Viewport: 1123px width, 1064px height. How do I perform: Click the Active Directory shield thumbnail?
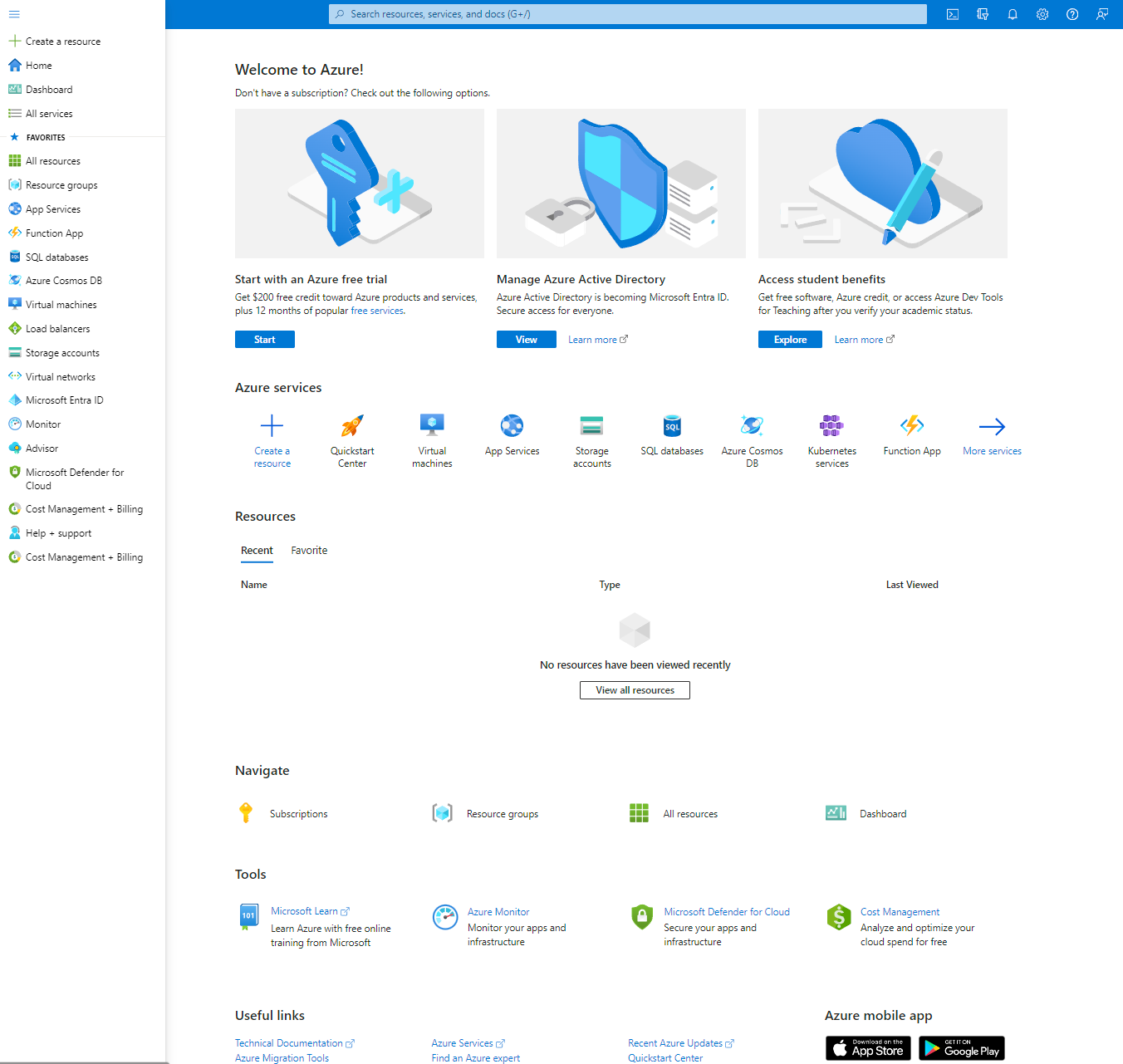tap(621, 184)
